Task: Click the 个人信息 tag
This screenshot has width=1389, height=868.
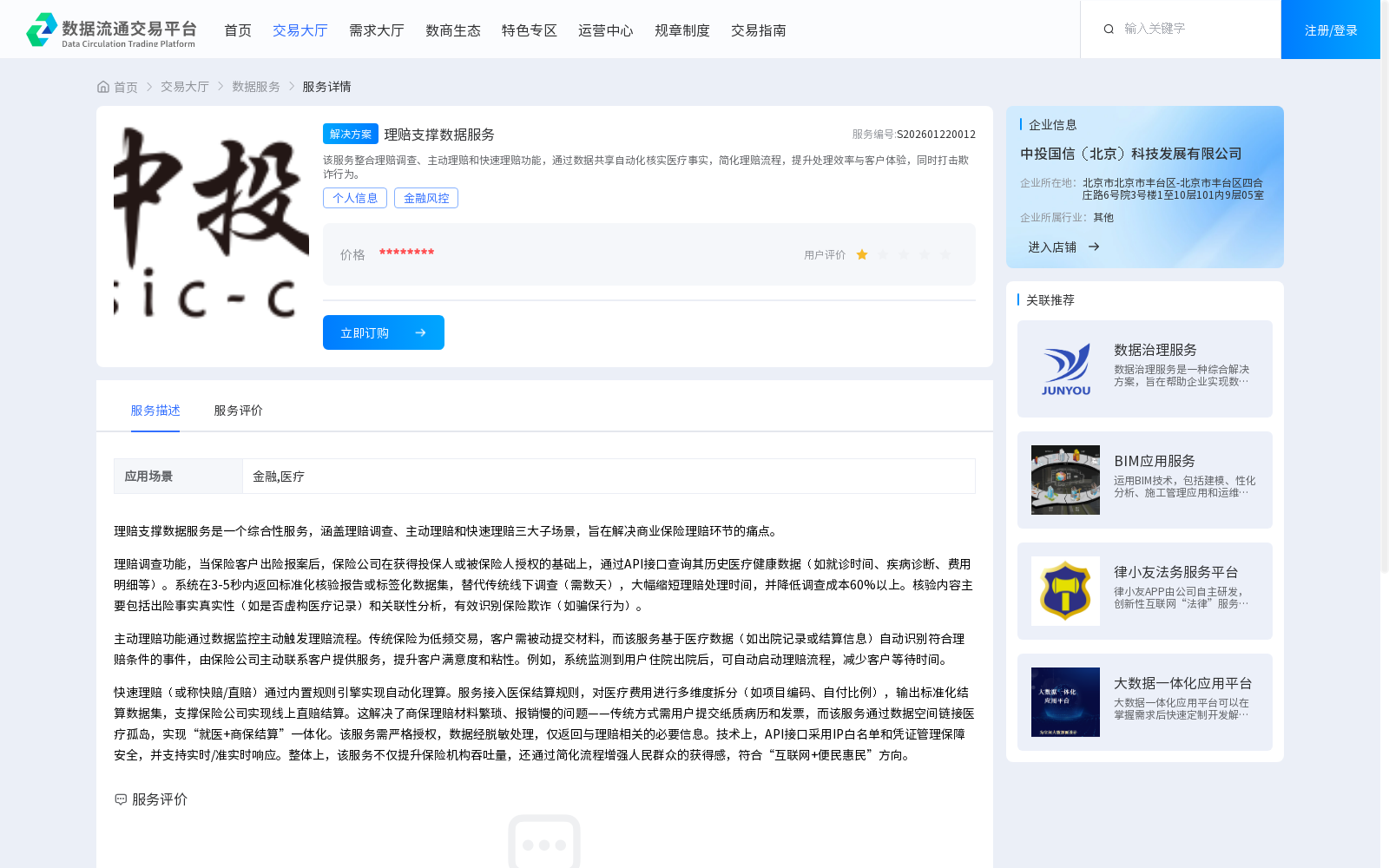Action: (355, 198)
